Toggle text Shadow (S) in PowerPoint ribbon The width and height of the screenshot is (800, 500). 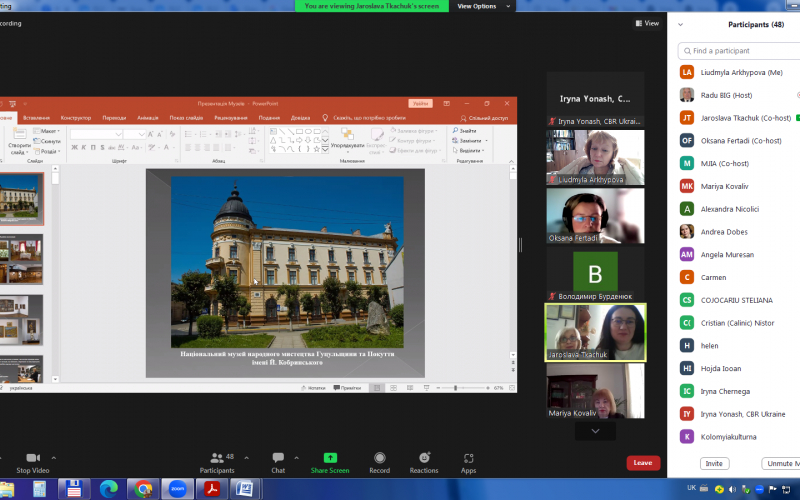[103, 147]
